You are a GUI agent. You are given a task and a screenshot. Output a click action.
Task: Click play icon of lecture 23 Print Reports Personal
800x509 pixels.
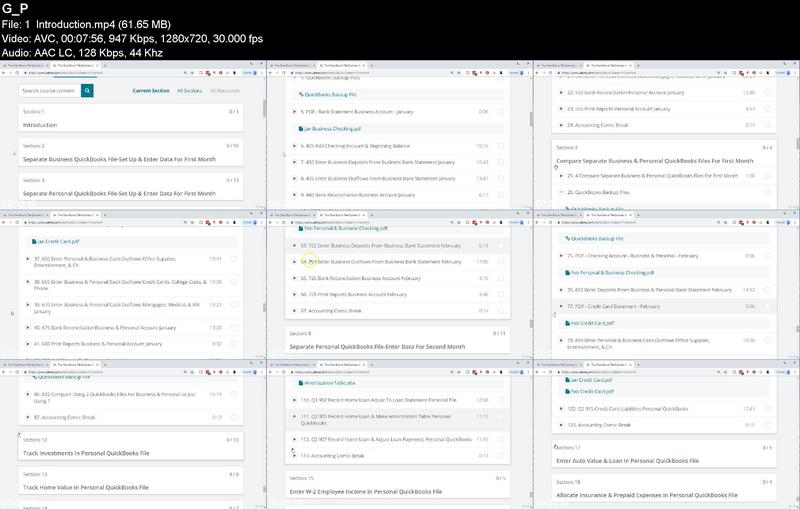coord(561,109)
